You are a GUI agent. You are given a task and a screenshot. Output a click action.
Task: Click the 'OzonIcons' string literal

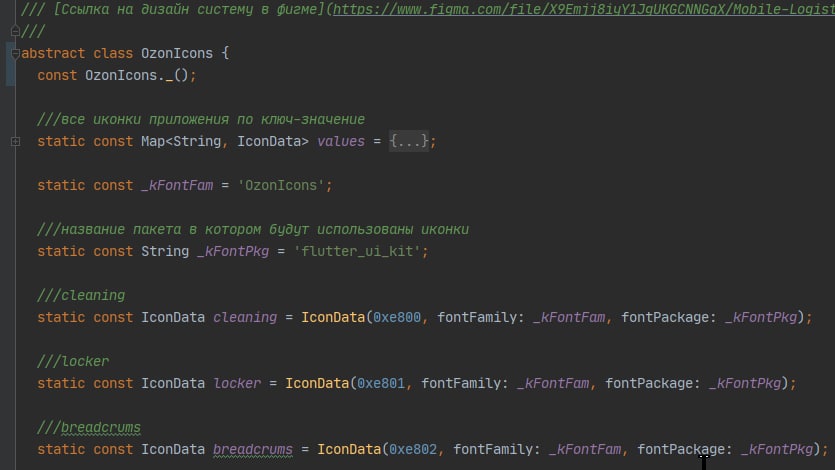tap(281, 185)
